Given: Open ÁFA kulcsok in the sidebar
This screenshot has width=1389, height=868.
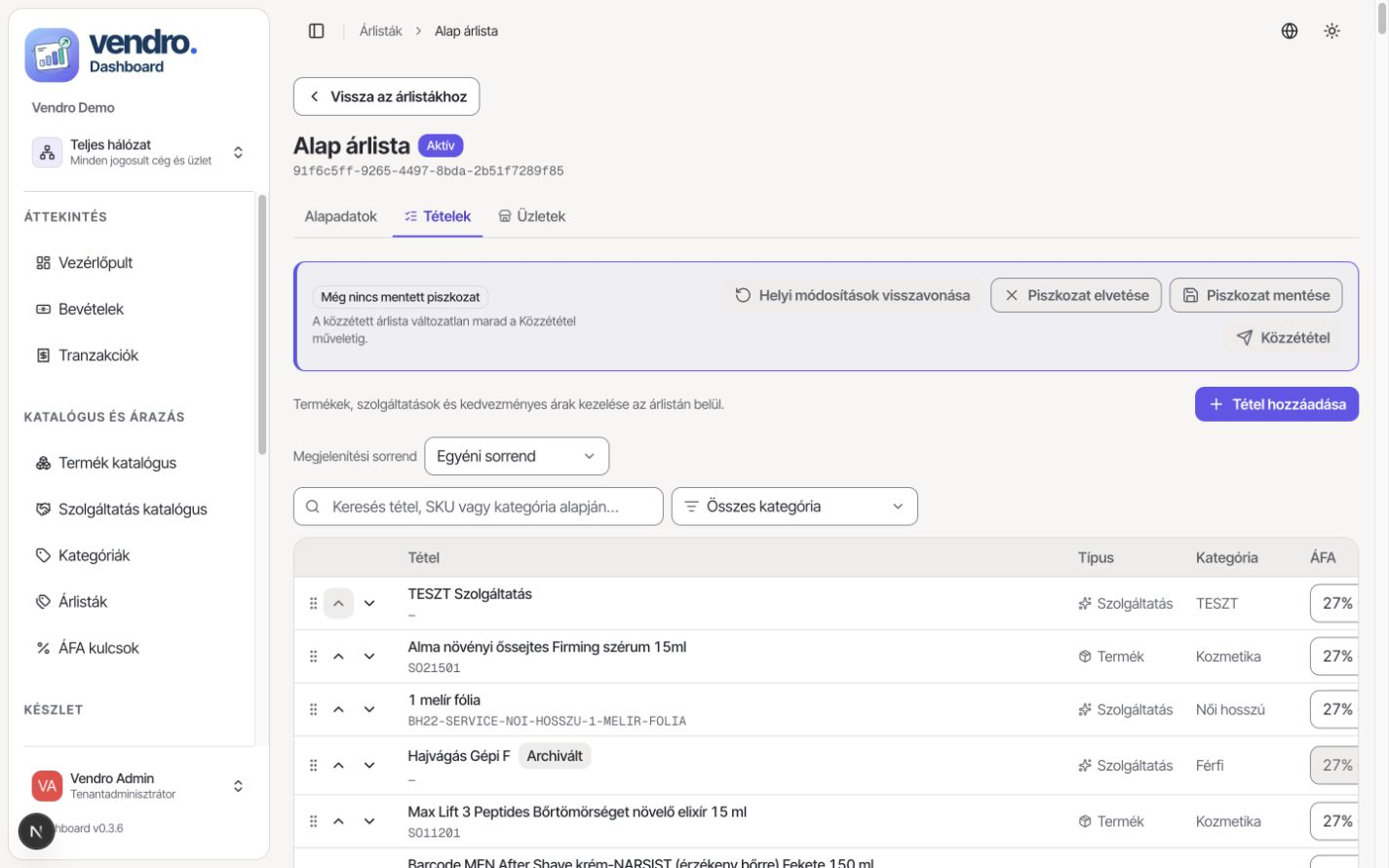Looking at the screenshot, I should (138, 648).
